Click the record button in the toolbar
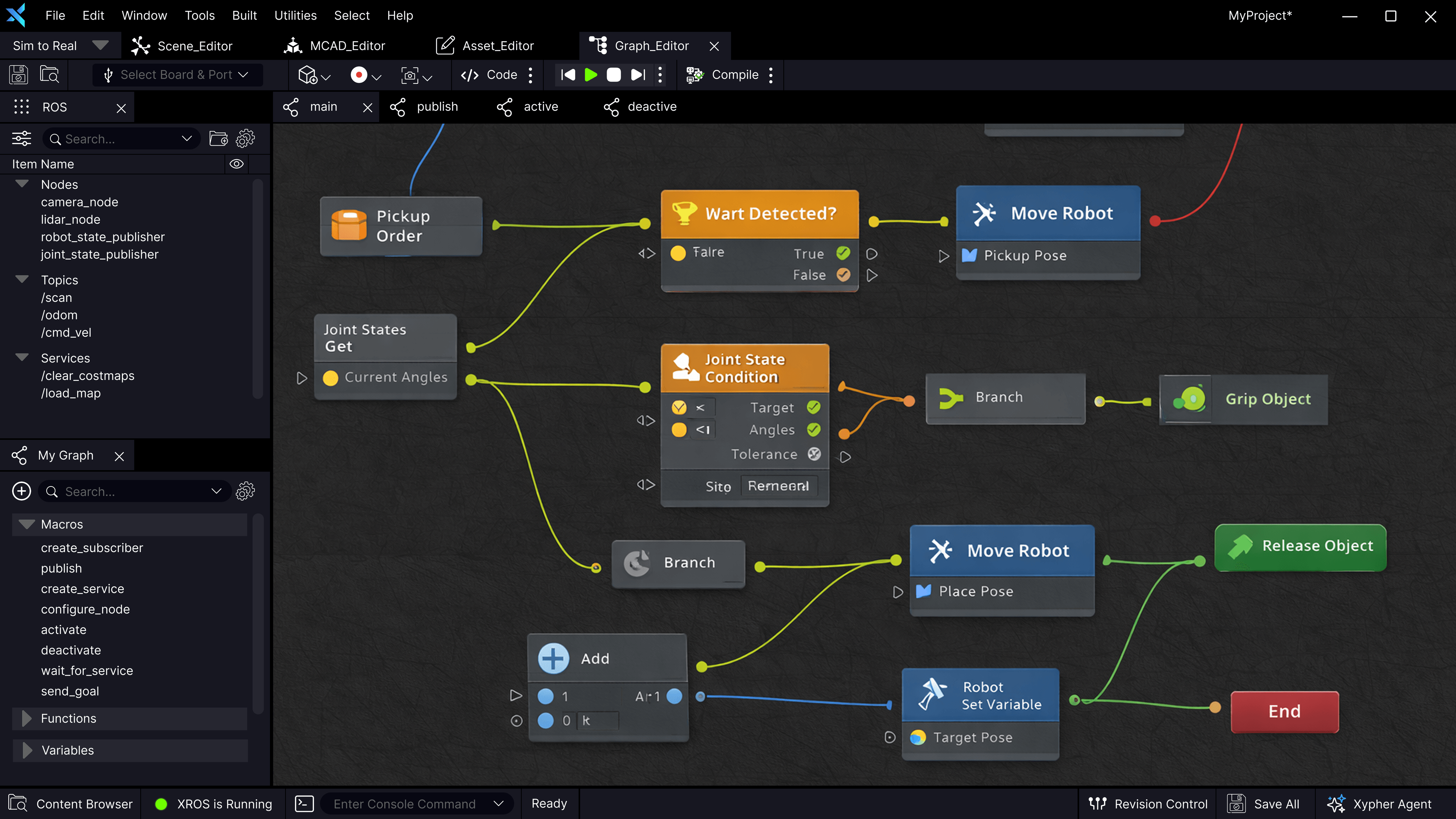The image size is (1456, 819). point(358,75)
